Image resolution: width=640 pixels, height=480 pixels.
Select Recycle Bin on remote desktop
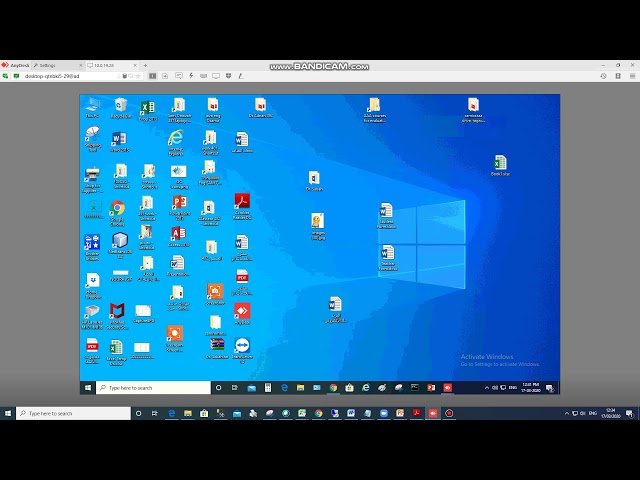click(121, 108)
